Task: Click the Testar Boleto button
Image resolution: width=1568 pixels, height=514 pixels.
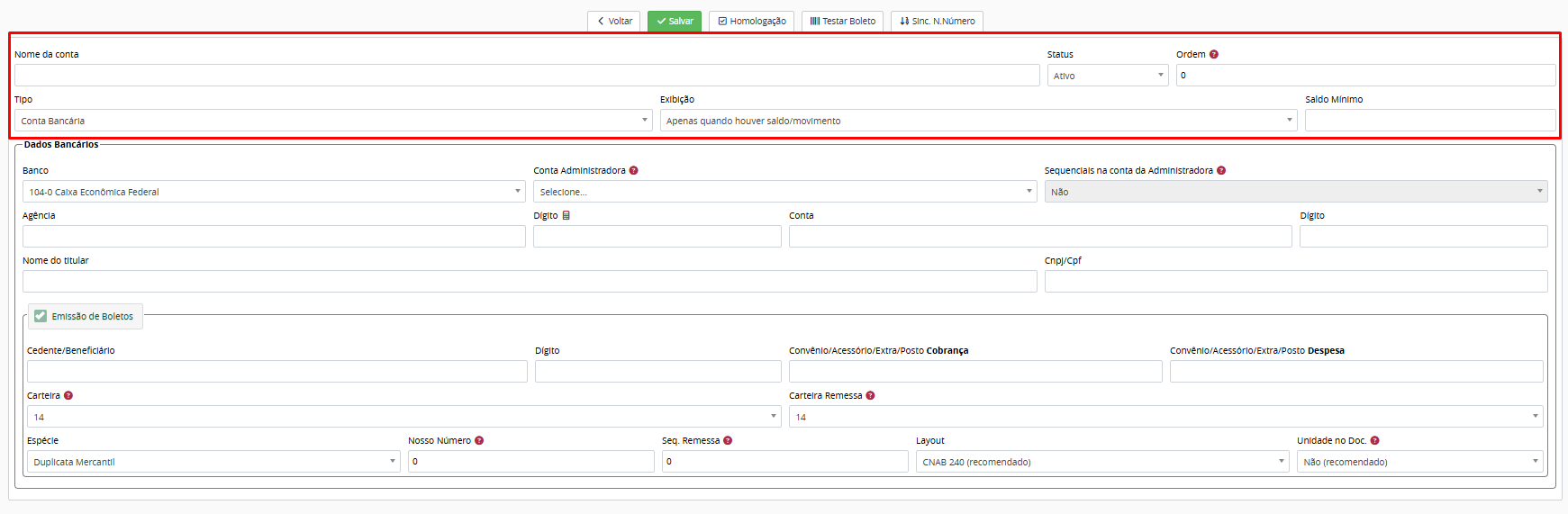Action: tap(842, 21)
